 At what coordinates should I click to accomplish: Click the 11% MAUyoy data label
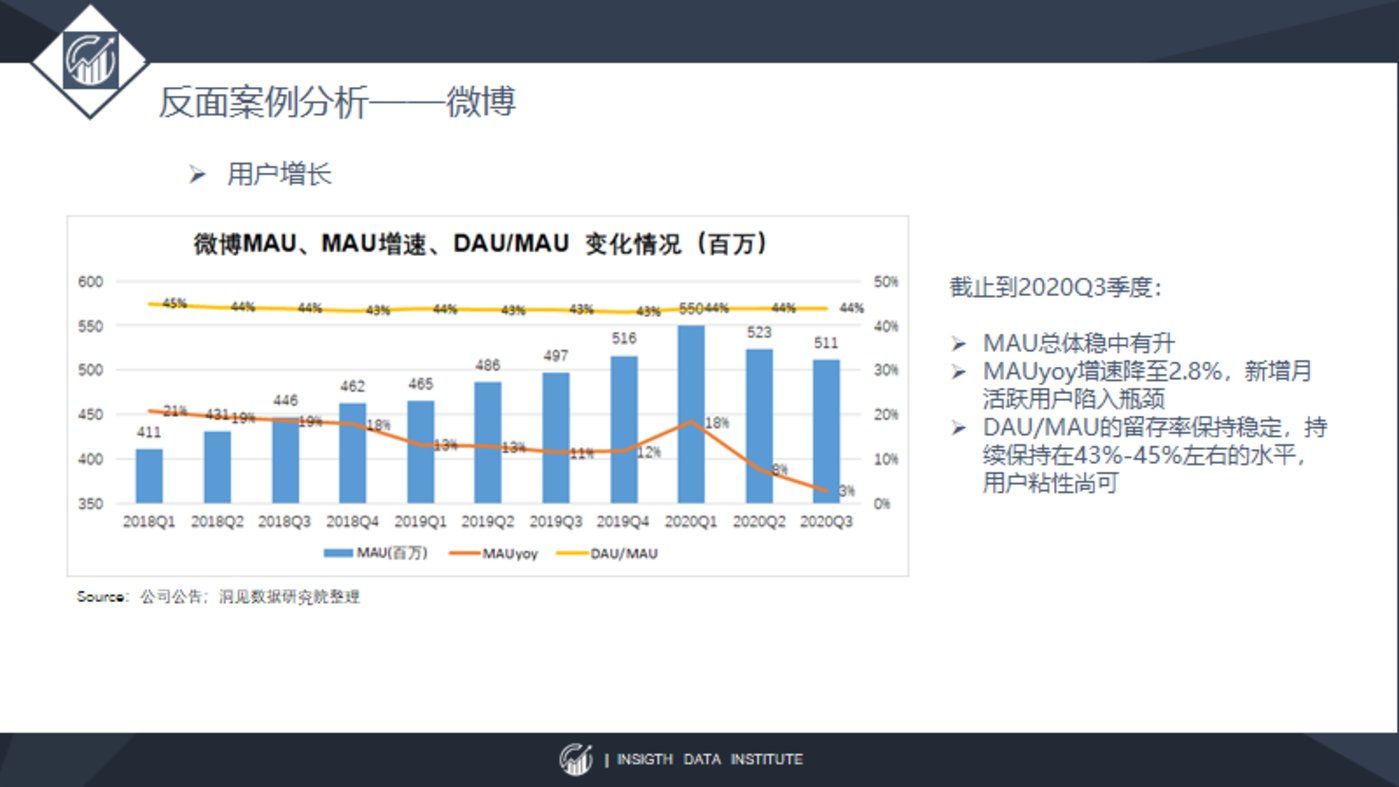pos(582,453)
